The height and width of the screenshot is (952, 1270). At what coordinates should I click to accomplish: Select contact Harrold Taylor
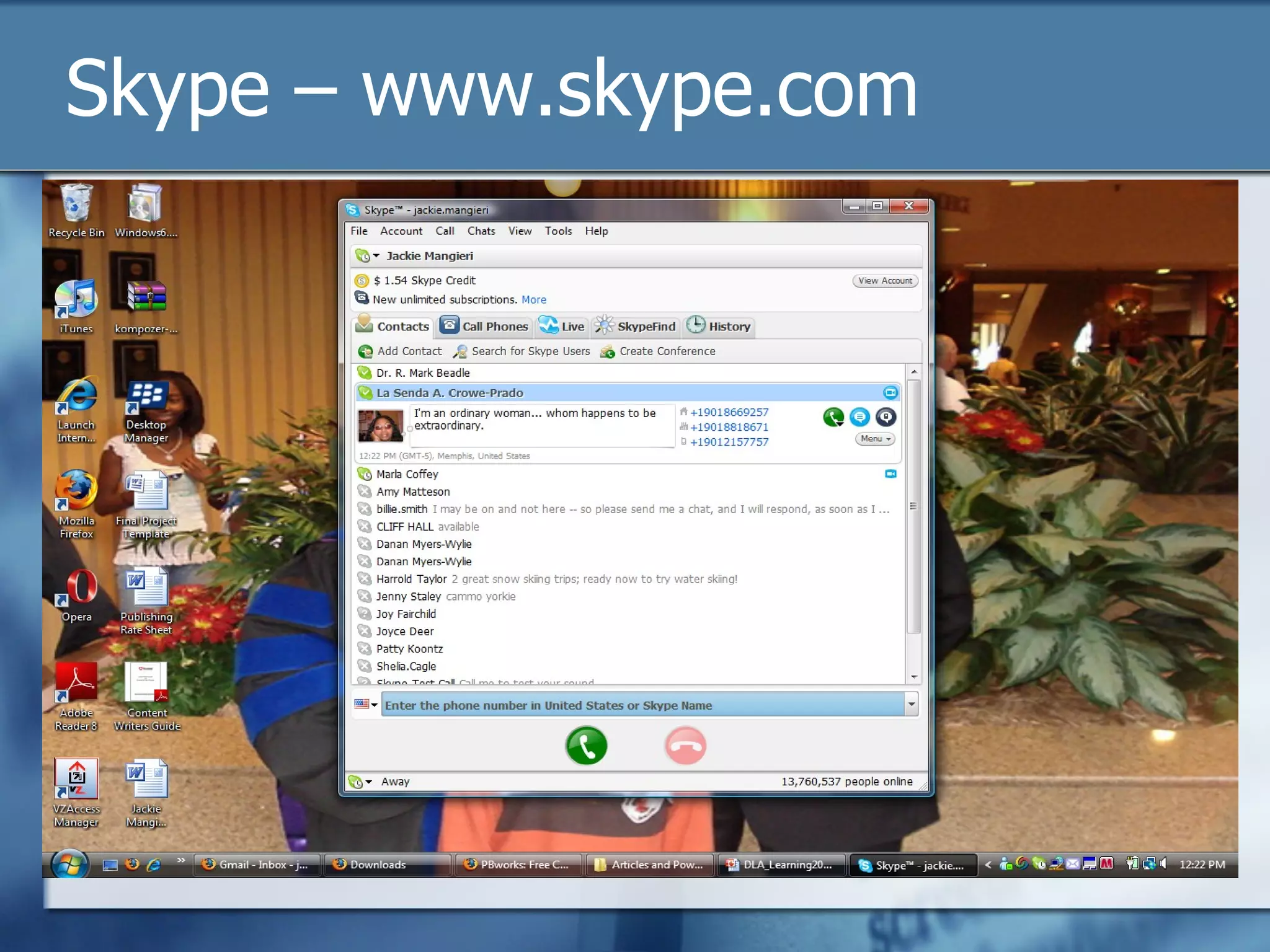point(628,579)
